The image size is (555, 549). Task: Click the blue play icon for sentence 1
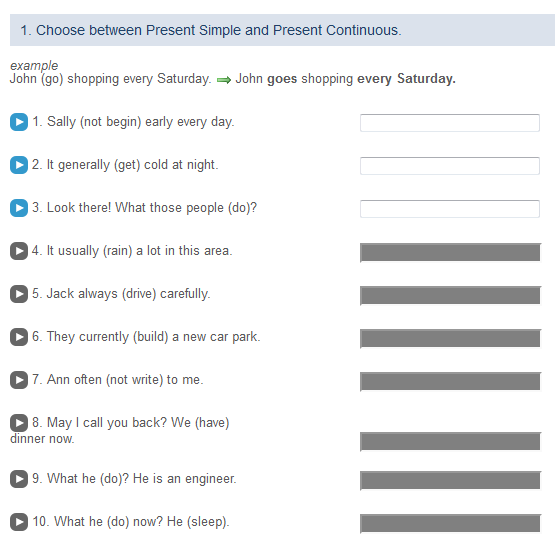point(19,122)
